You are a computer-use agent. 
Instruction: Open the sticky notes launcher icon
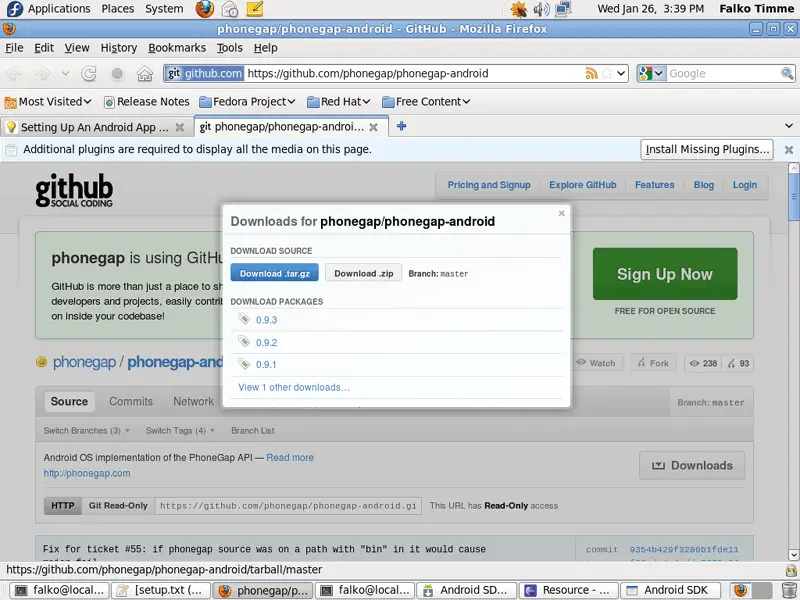(255, 9)
